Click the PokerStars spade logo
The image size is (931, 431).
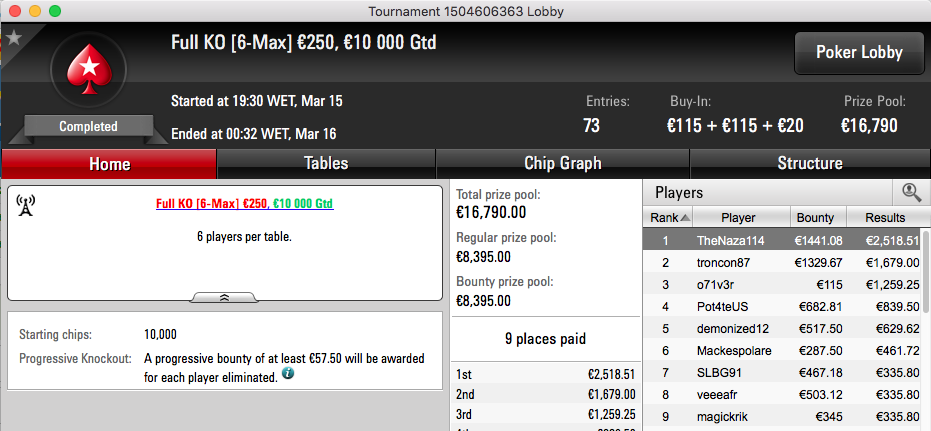tap(89, 69)
